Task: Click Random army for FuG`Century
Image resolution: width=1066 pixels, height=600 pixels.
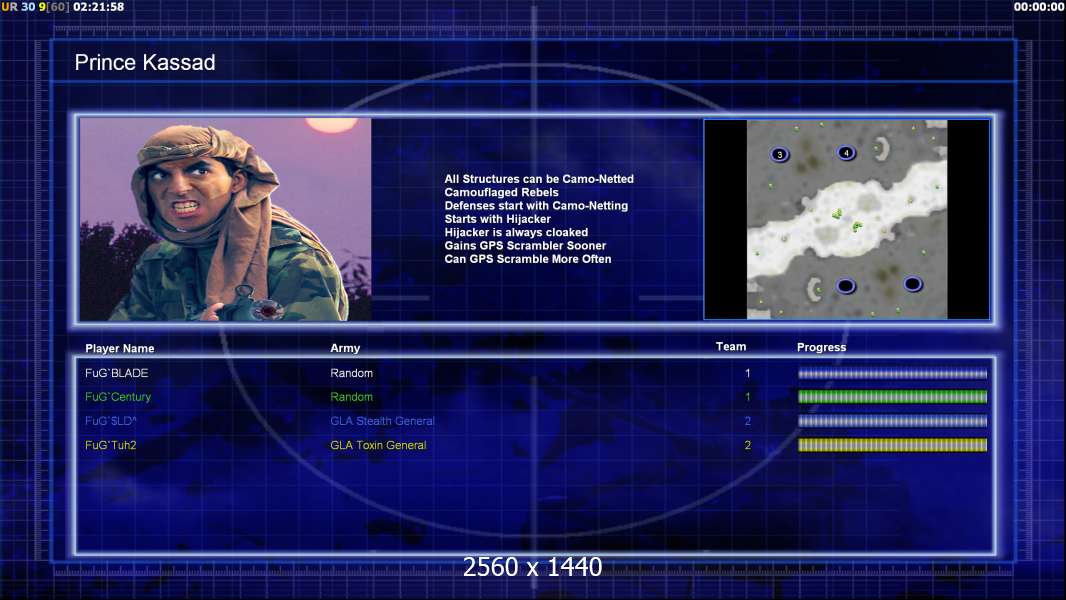Action: tap(351, 397)
